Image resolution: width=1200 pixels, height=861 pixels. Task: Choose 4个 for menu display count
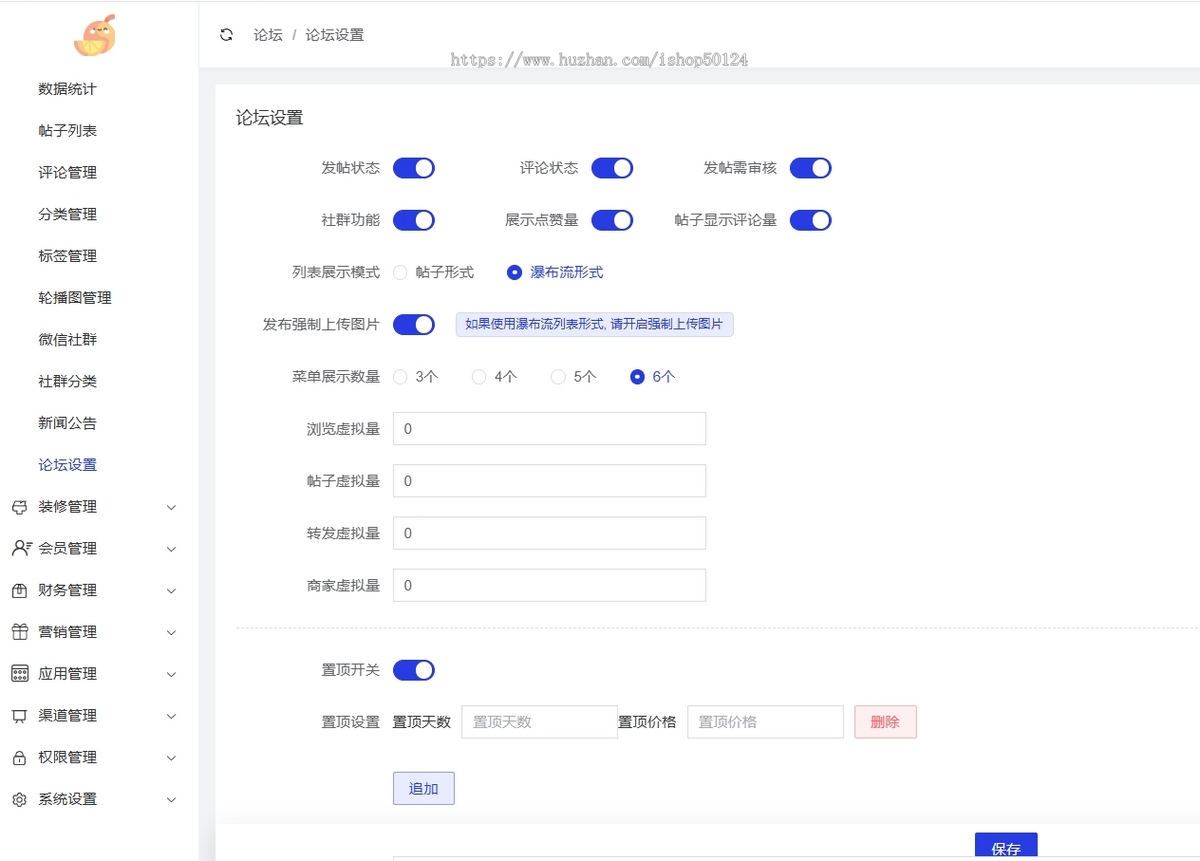point(495,377)
